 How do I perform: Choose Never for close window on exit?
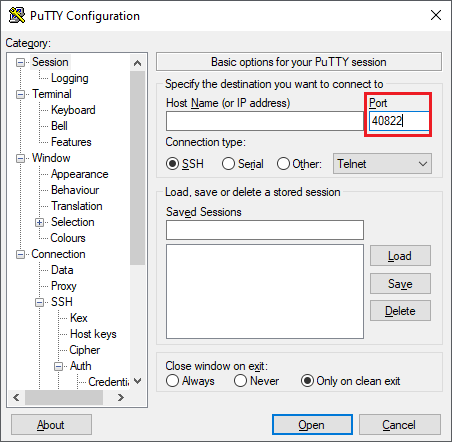(x=256, y=381)
